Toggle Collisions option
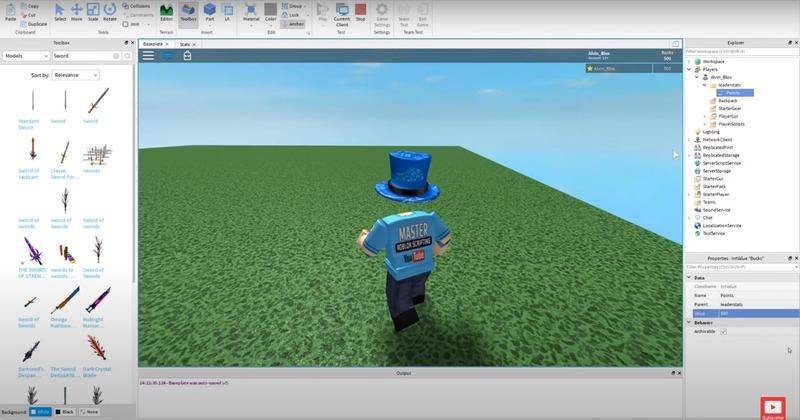Screen dimensions: 800x420 tap(136, 6)
